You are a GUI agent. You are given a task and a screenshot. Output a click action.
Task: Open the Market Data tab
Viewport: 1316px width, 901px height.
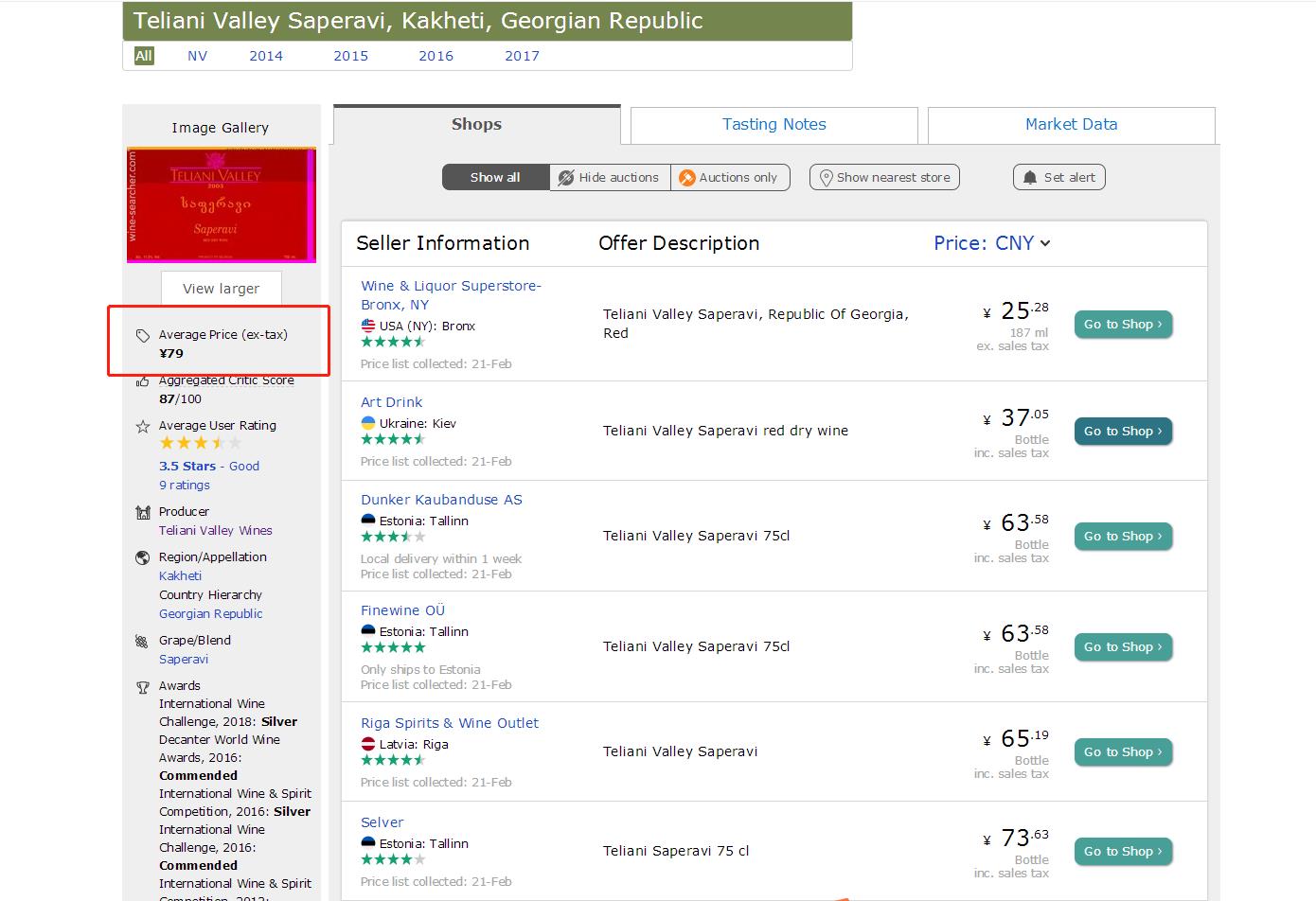click(x=1072, y=124)
